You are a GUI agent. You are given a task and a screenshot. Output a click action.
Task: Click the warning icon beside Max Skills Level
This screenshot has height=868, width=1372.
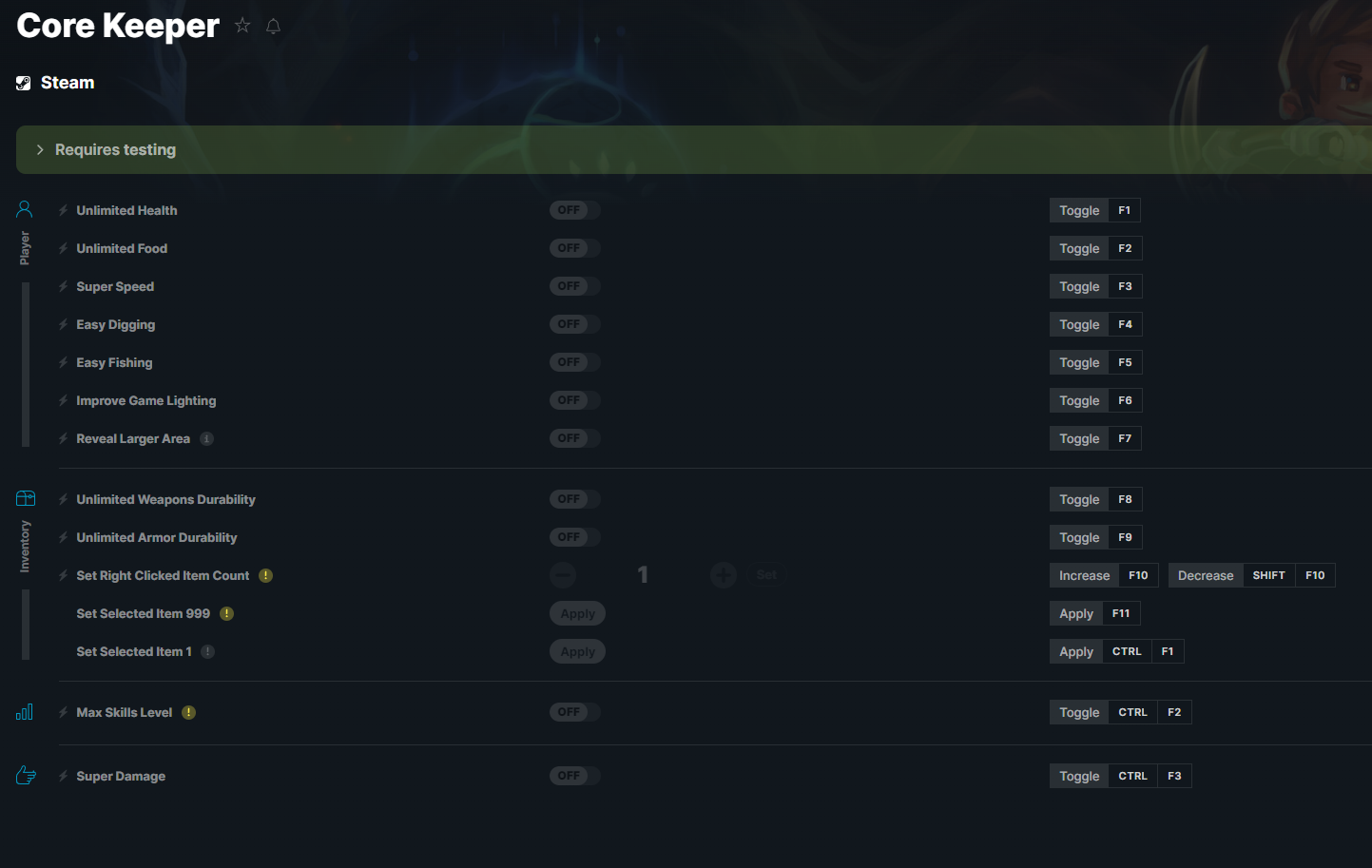(188, 712)
